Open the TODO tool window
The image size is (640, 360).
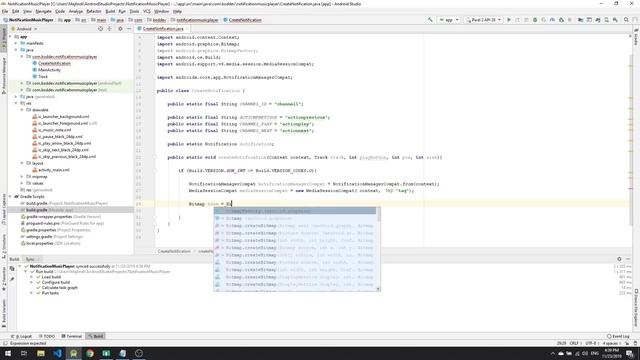pos(47,336)
